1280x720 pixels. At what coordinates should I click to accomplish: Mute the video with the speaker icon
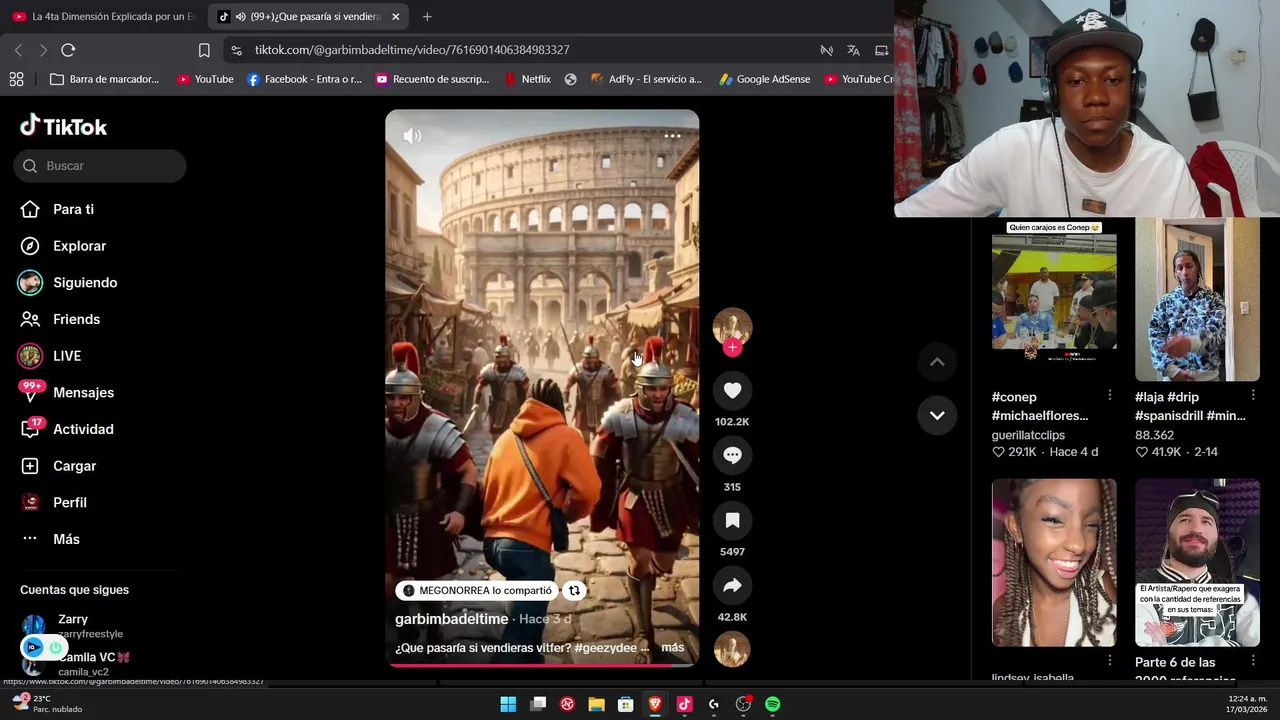[412, 136]
